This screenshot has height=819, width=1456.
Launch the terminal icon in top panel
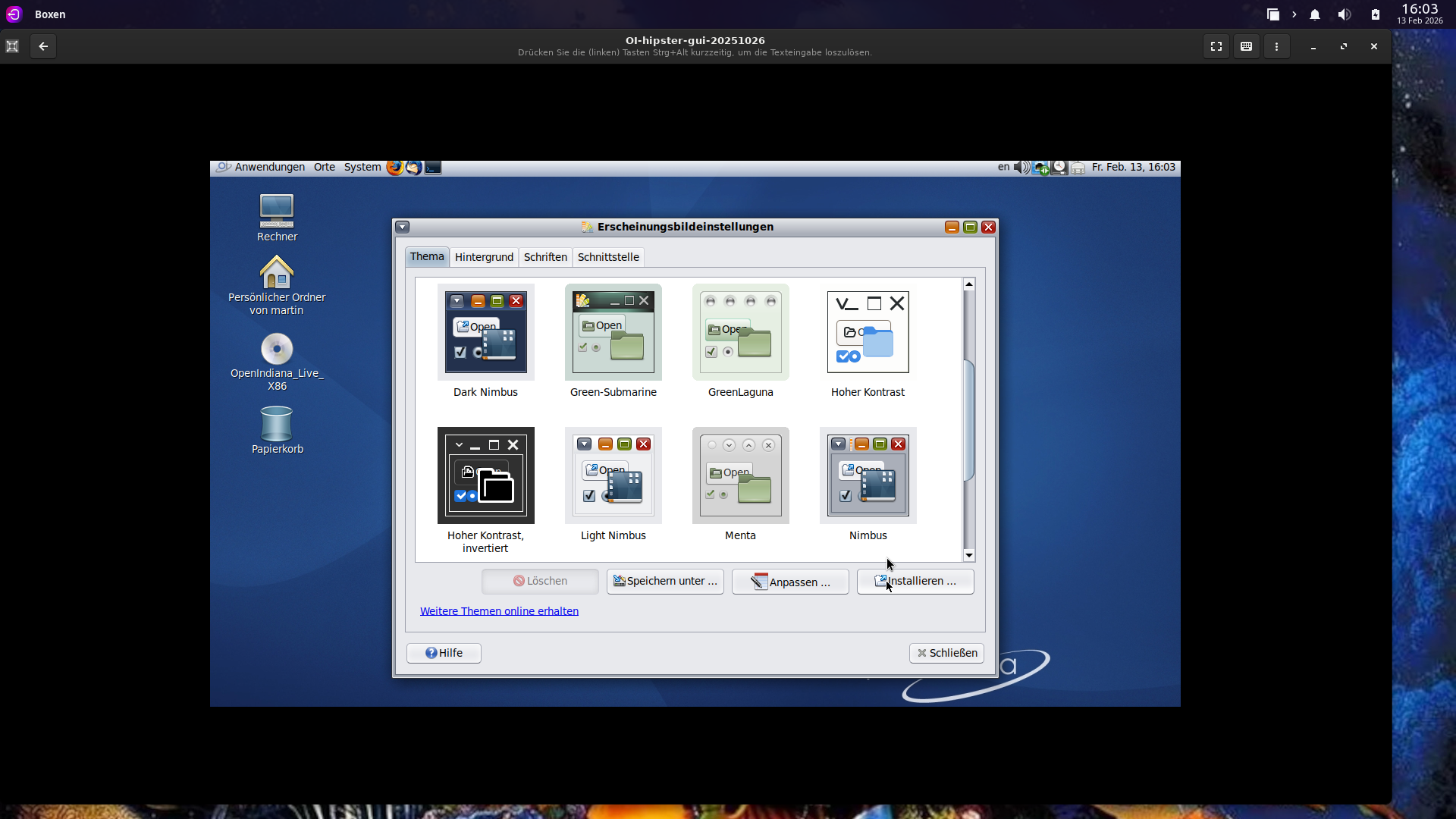pos(433,168)
